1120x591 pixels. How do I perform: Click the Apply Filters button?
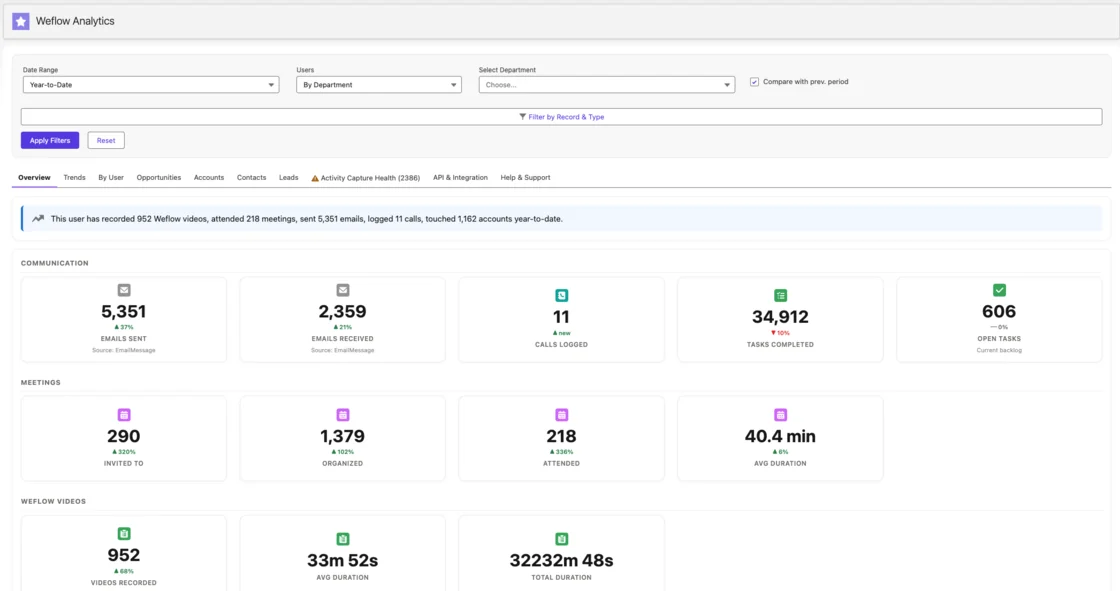coord(50,140)
